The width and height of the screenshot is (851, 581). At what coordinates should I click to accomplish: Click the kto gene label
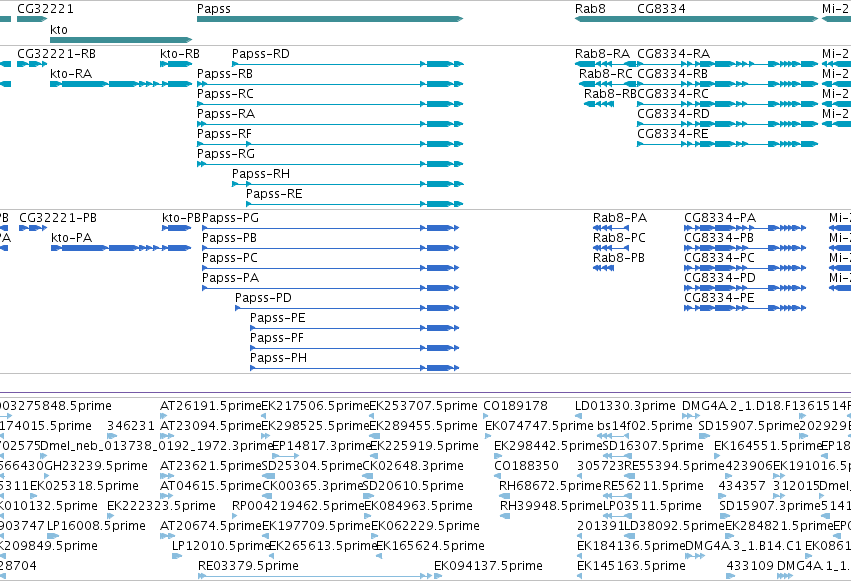59,29
